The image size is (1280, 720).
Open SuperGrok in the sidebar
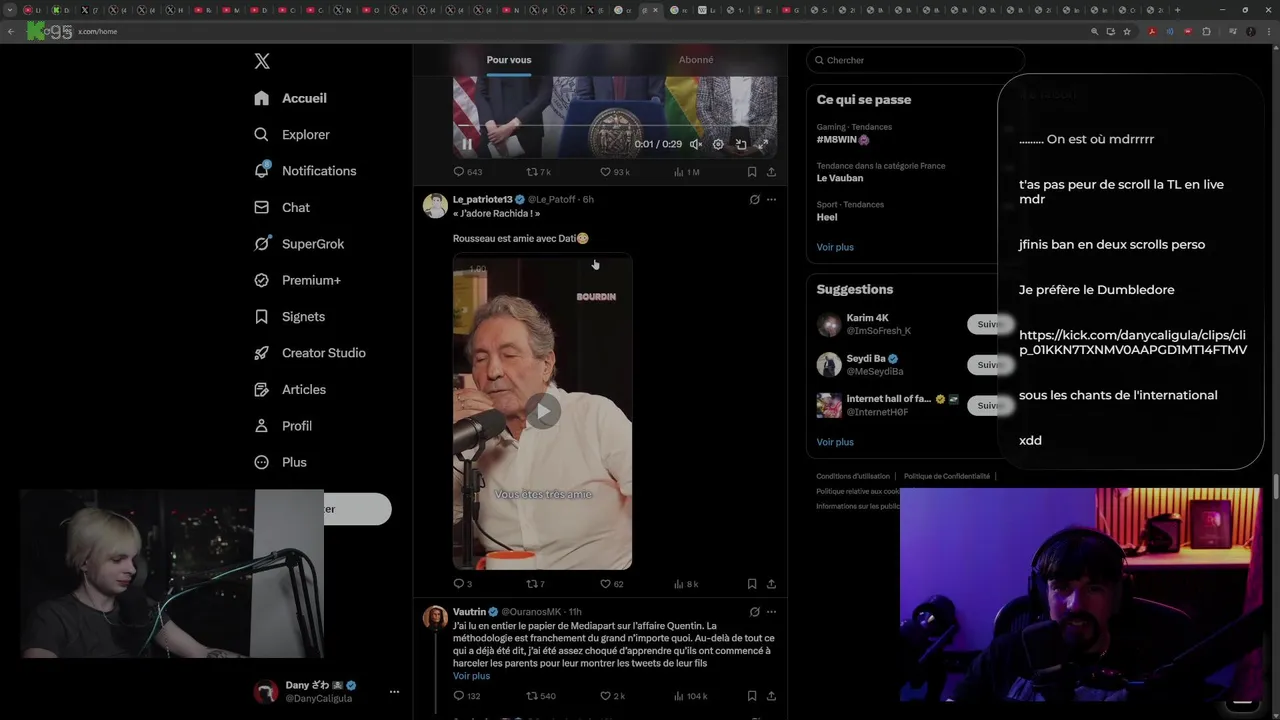click(x=299, y=244)
